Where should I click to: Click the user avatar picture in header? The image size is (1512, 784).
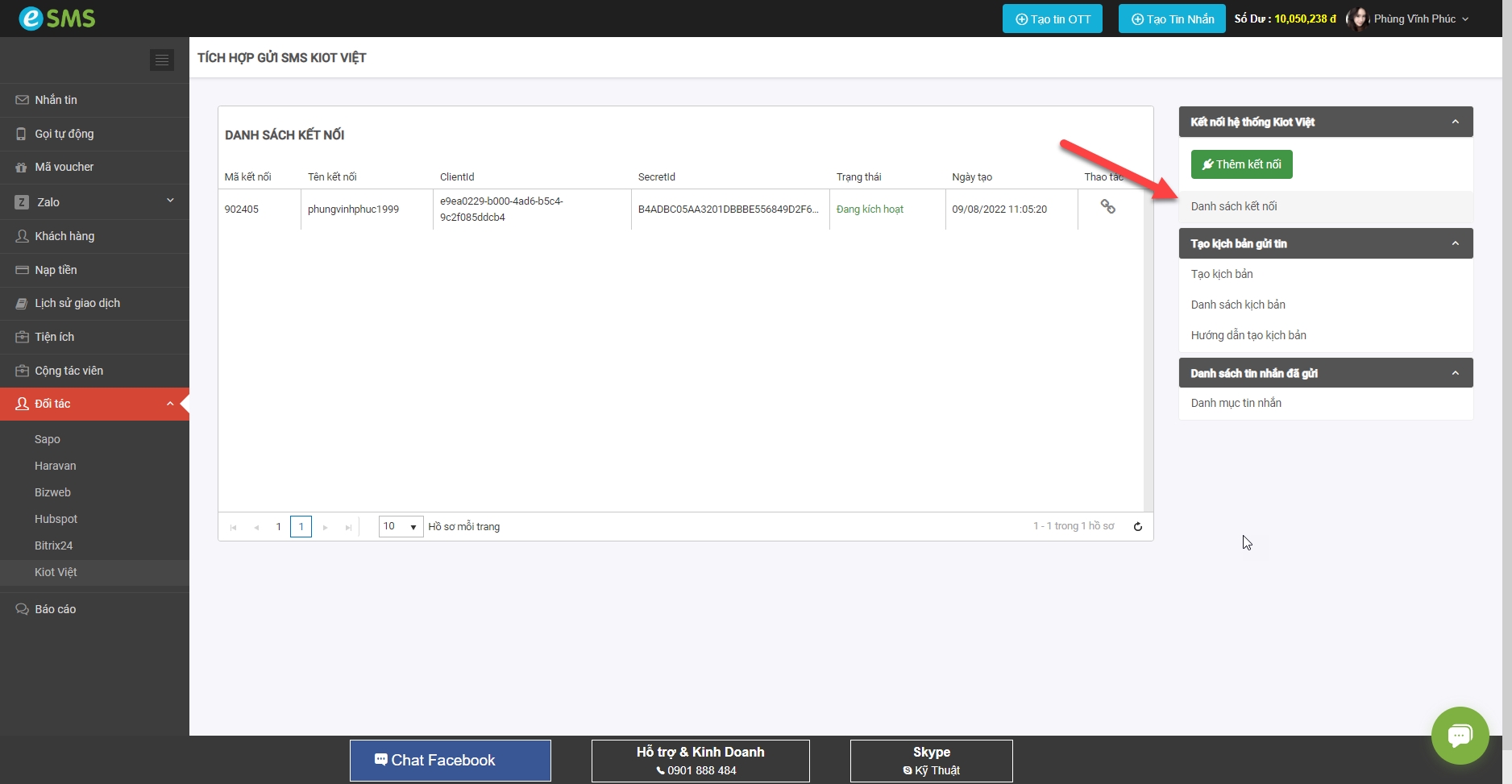pyautogui.click(x=1358, y=19)
